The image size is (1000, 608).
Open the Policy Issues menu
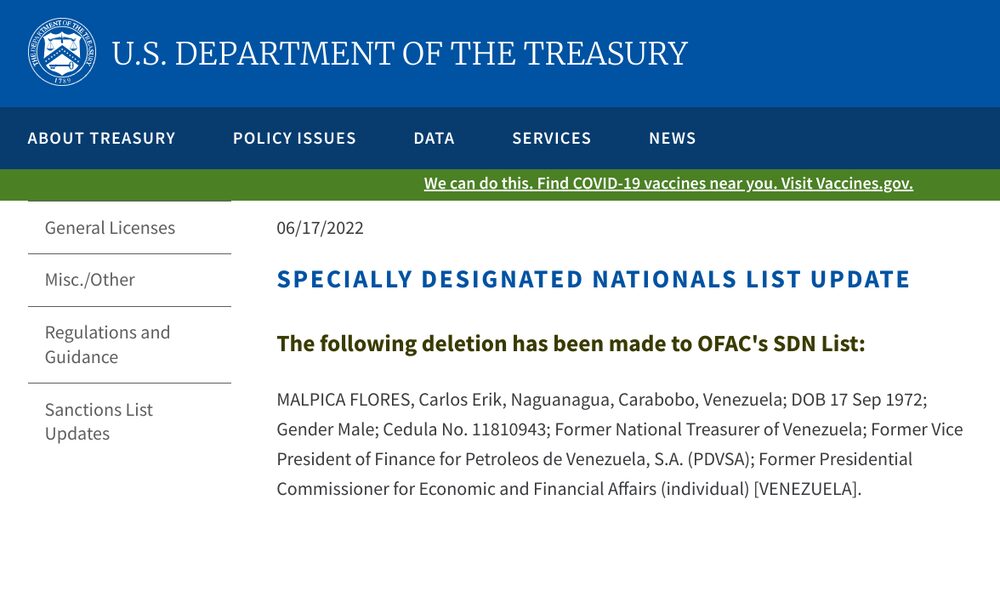pyautogui.click(x=294, y=138)
